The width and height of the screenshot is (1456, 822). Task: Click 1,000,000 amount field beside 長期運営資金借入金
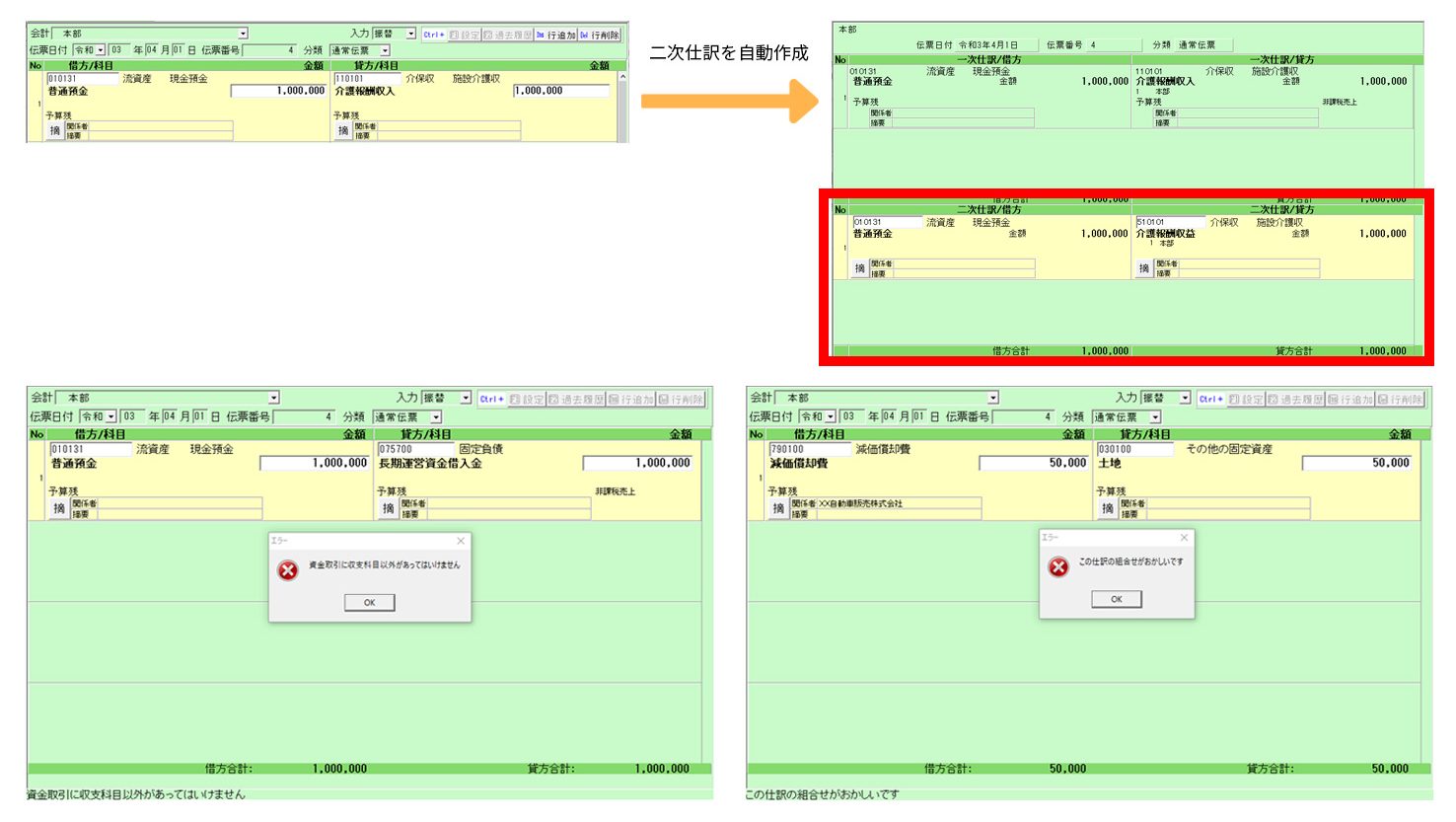click(x=638, y=463)
